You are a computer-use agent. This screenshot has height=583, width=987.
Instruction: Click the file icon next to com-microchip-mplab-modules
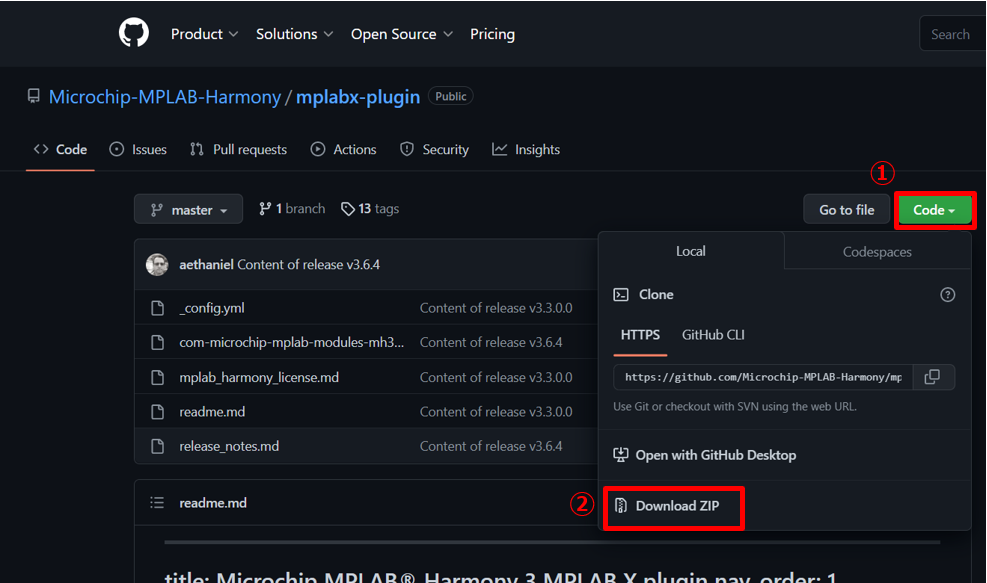tap(157, 342)
